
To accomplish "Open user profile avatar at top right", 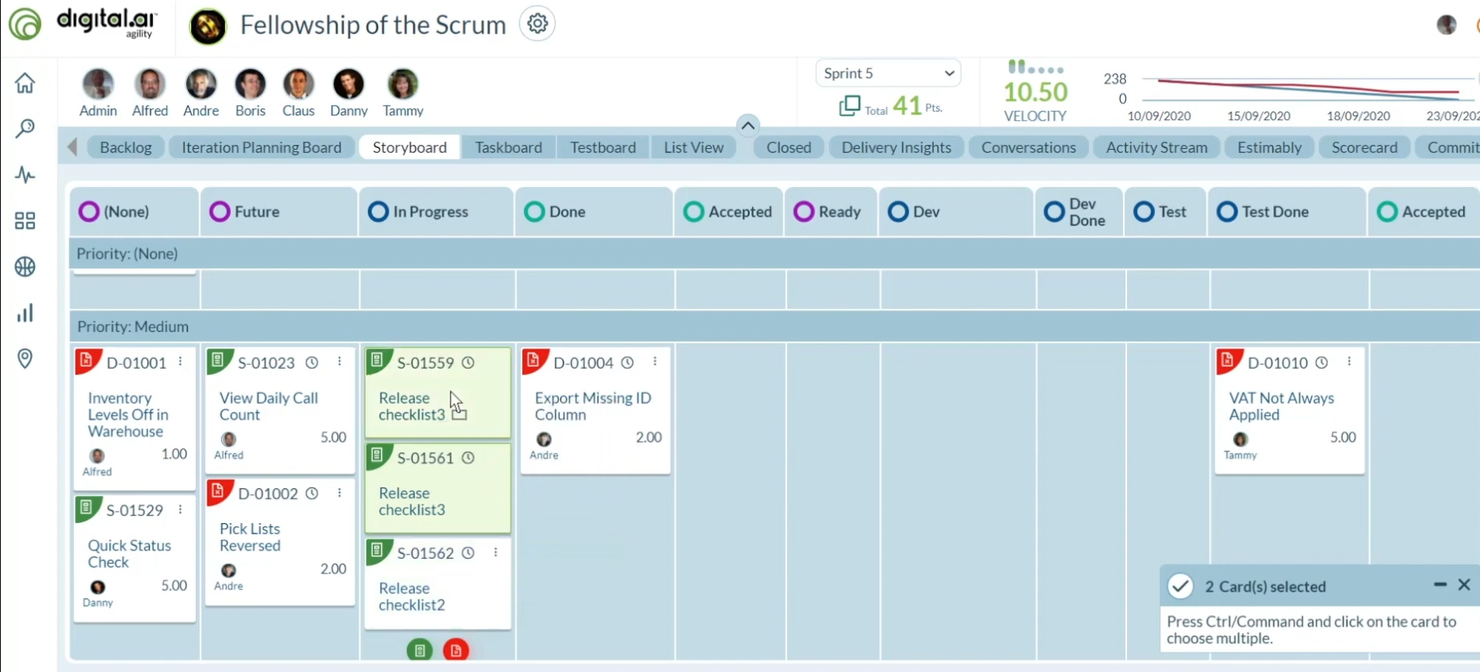I will [x=1447, y=25].
